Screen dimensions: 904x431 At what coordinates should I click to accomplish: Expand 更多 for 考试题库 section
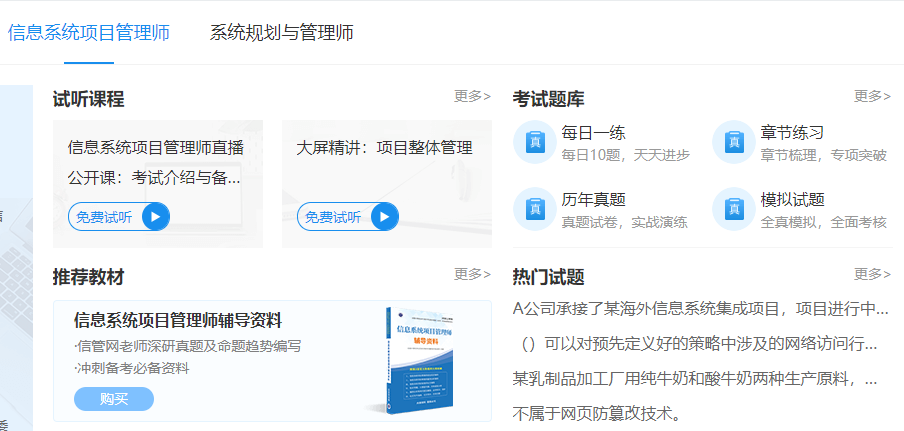coord(872,96)
